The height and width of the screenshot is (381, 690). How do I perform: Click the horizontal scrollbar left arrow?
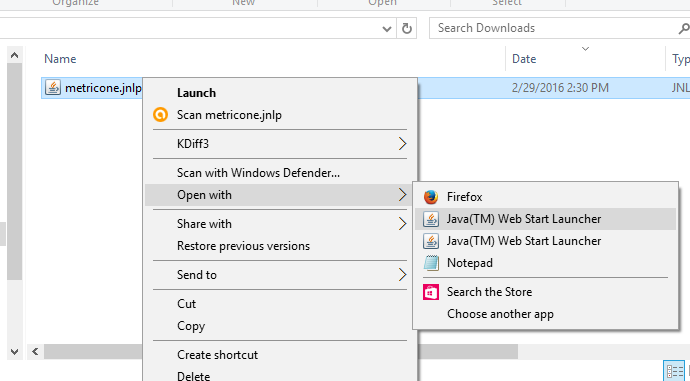[35, 352]
